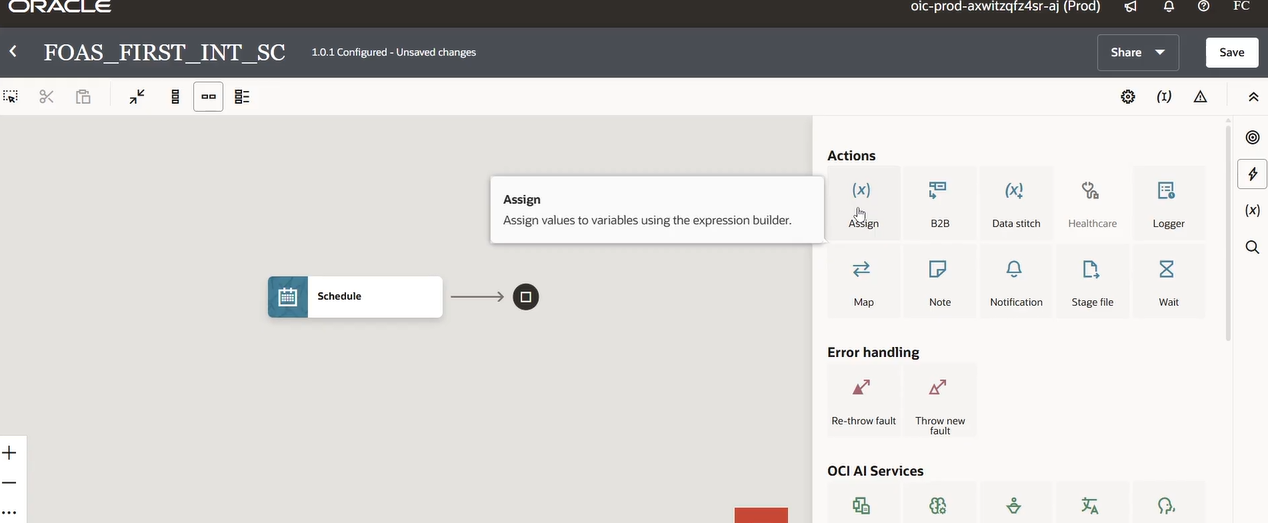Click the OCI AI Services heading

[875, 470]
